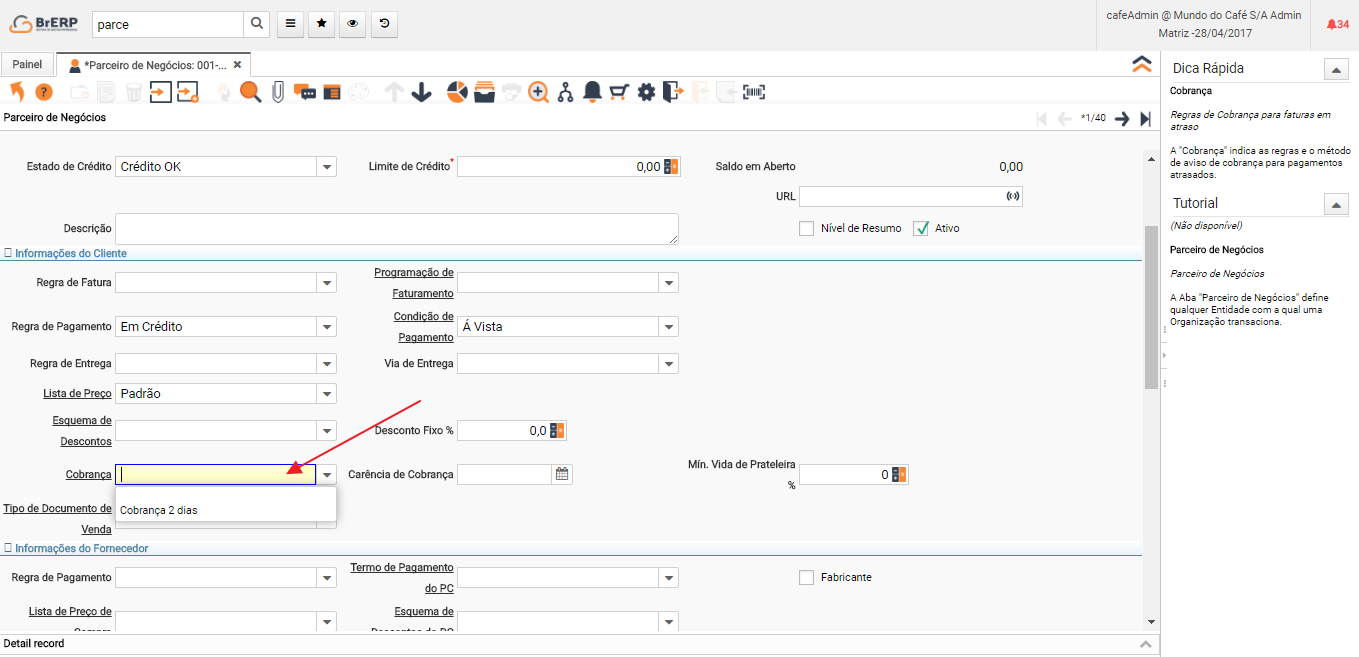Open help via the question mark icon
This screenshot has height=657, width=1359.
[x=44, y=92]
